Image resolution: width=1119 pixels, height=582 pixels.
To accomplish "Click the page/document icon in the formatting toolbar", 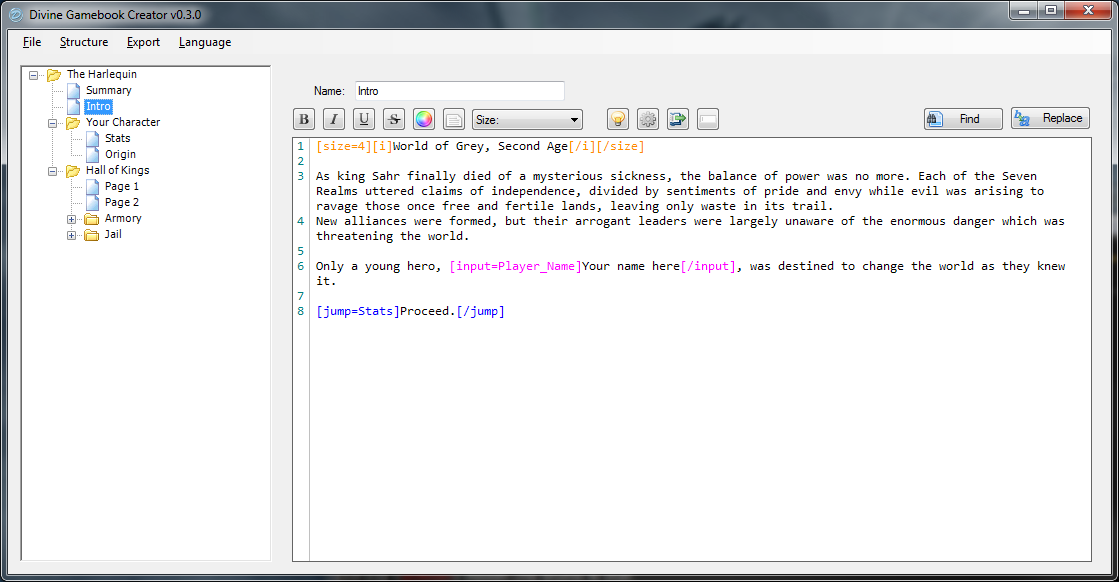I will point(453,119).
